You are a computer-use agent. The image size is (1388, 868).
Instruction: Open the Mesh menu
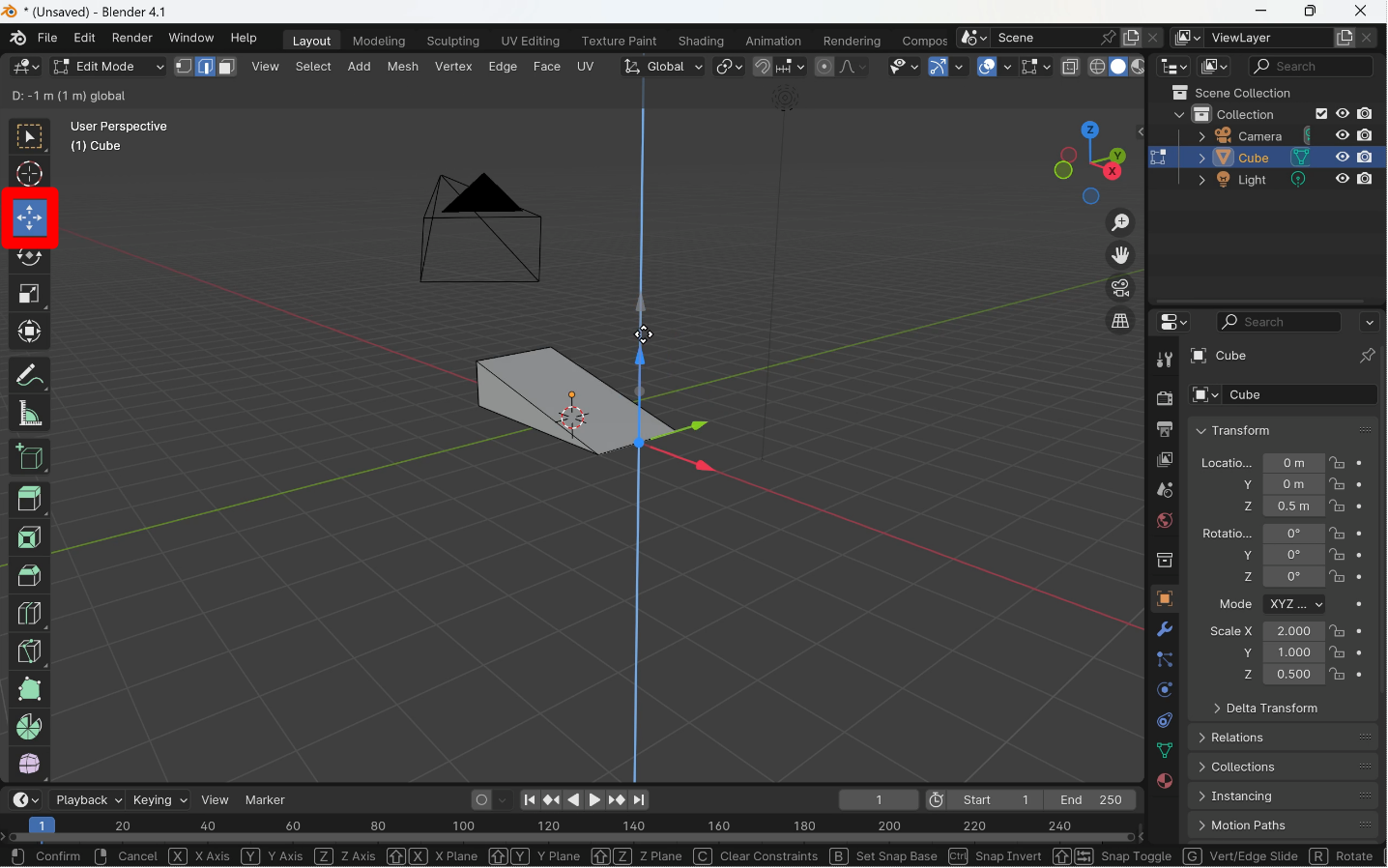click(x=403, y=67)
